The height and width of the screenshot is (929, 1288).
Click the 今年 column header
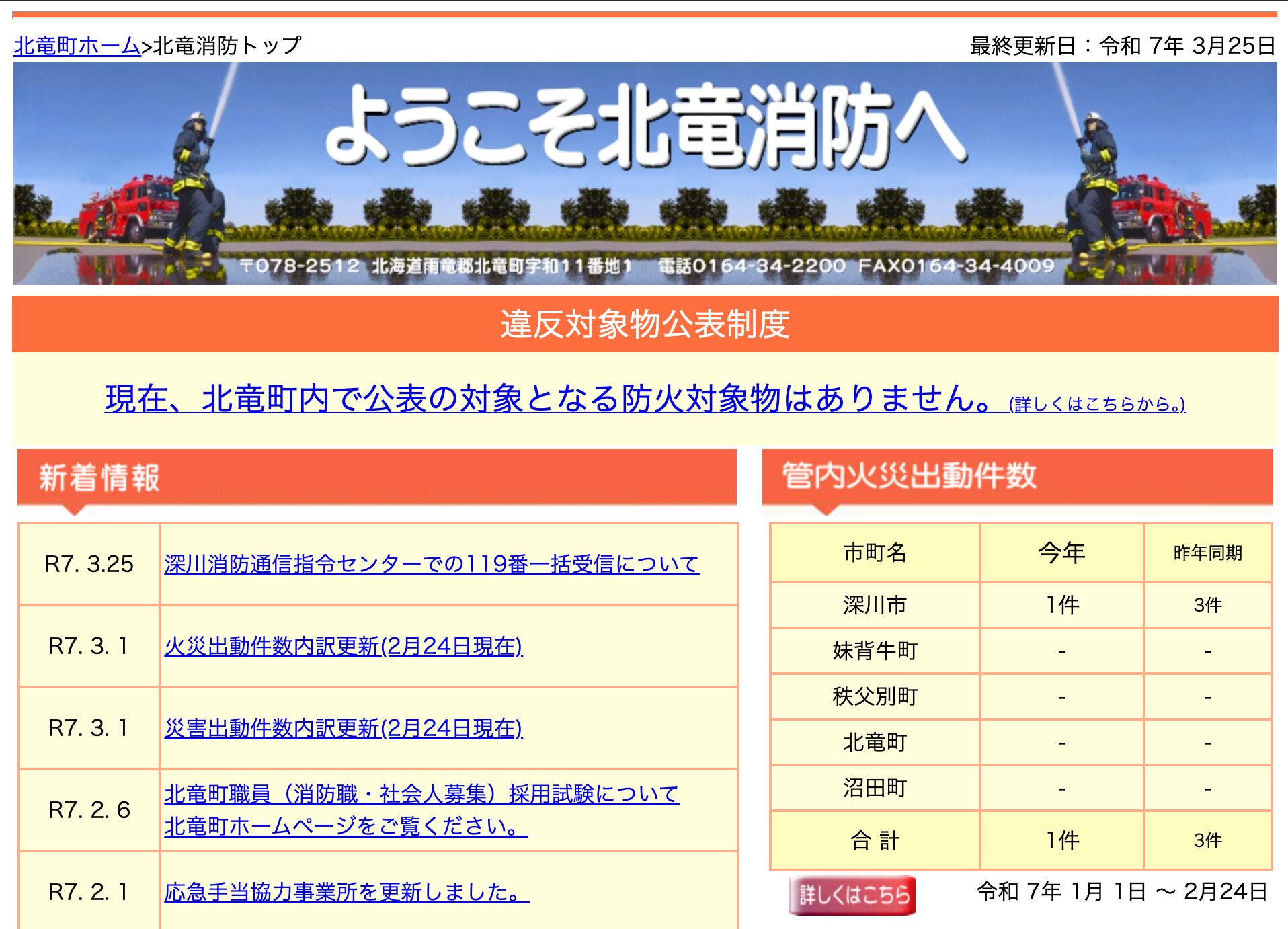tap(1062, 553)
